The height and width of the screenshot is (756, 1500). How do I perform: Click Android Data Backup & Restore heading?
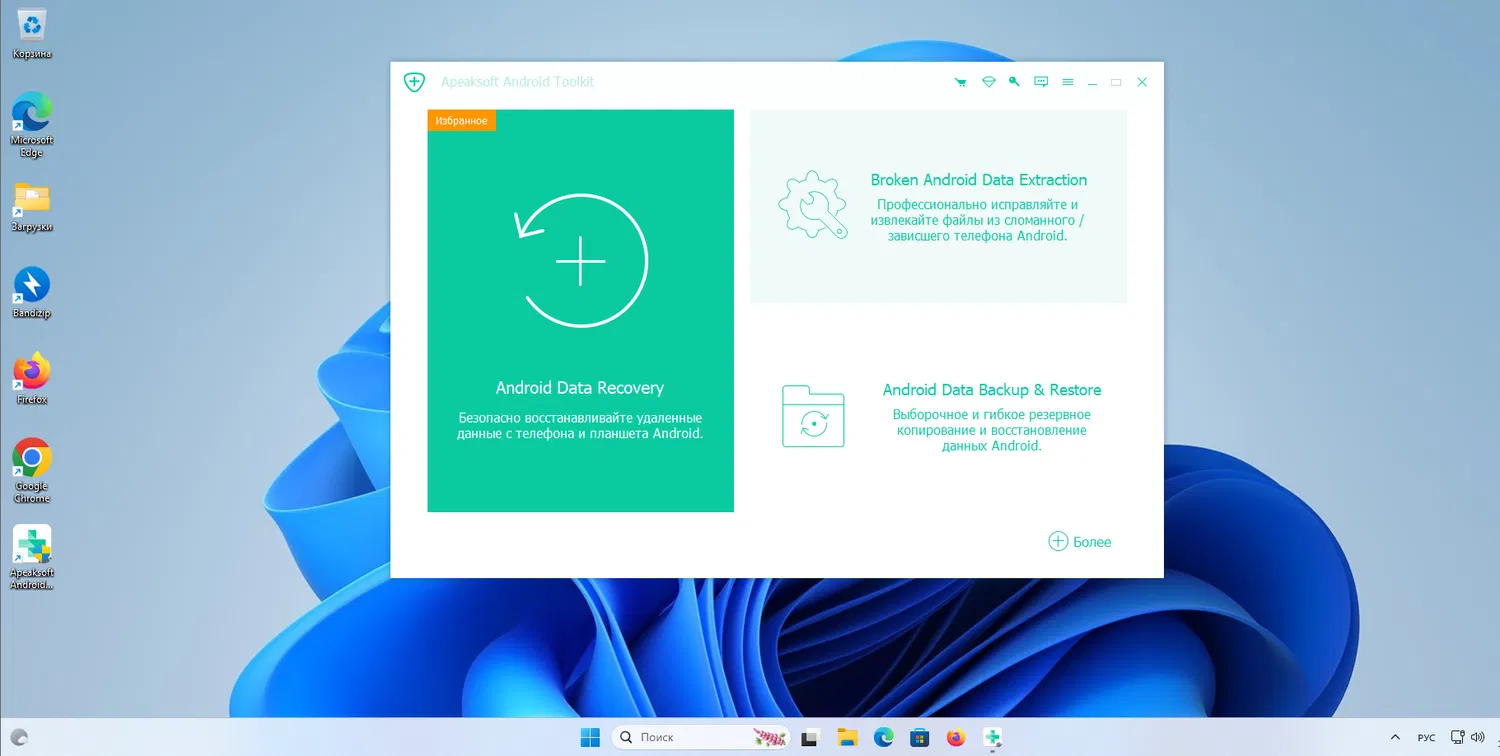(991, 389)
